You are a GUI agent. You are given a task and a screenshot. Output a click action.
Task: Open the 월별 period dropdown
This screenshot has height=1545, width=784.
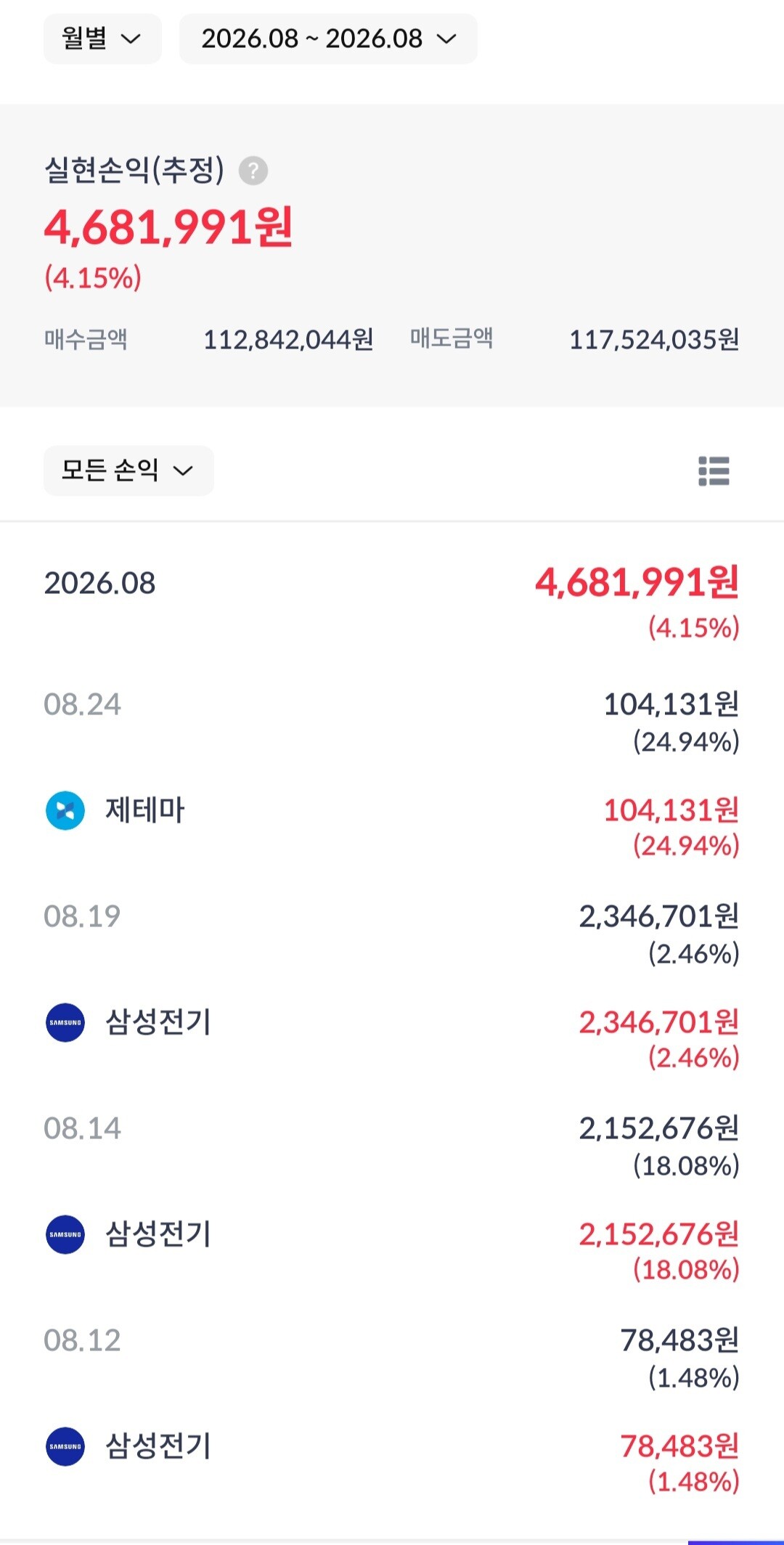(102, 38)
